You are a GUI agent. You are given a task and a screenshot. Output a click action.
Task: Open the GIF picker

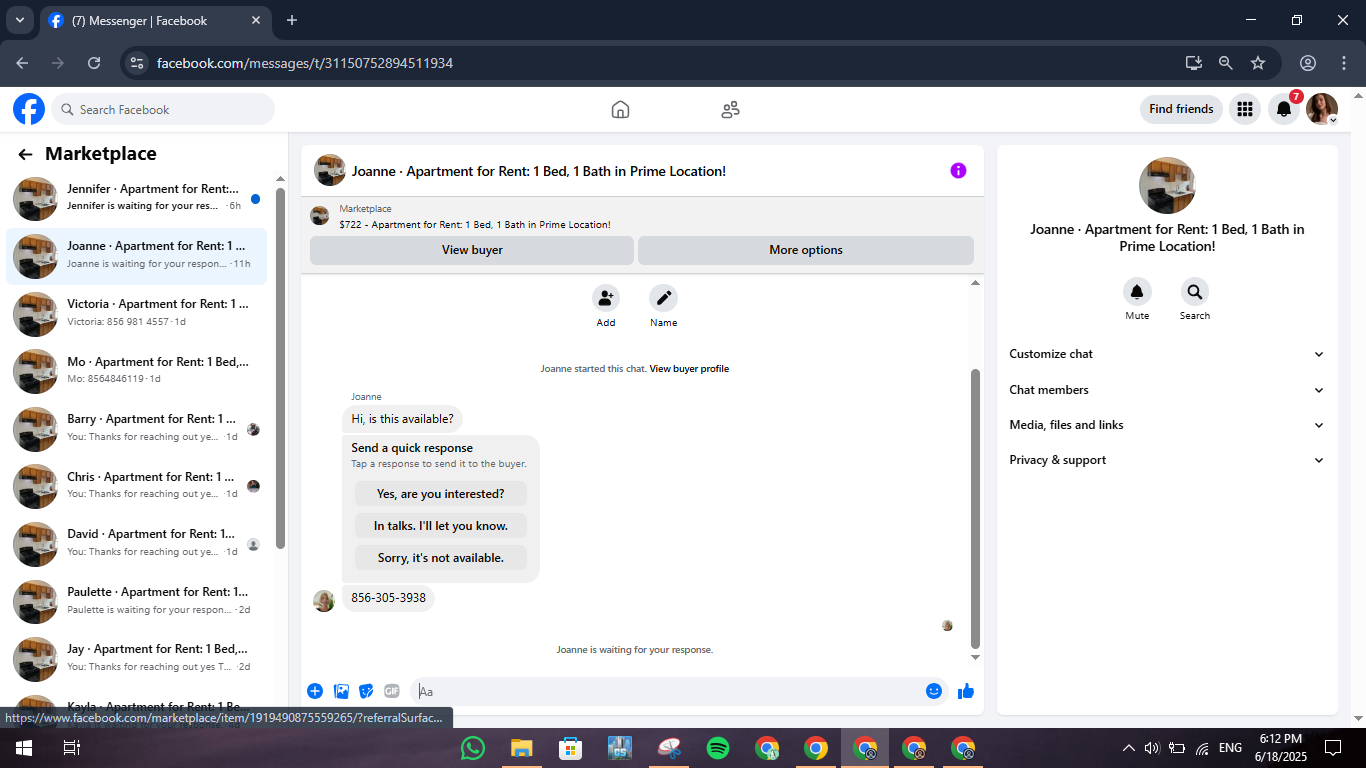(392, 691)
